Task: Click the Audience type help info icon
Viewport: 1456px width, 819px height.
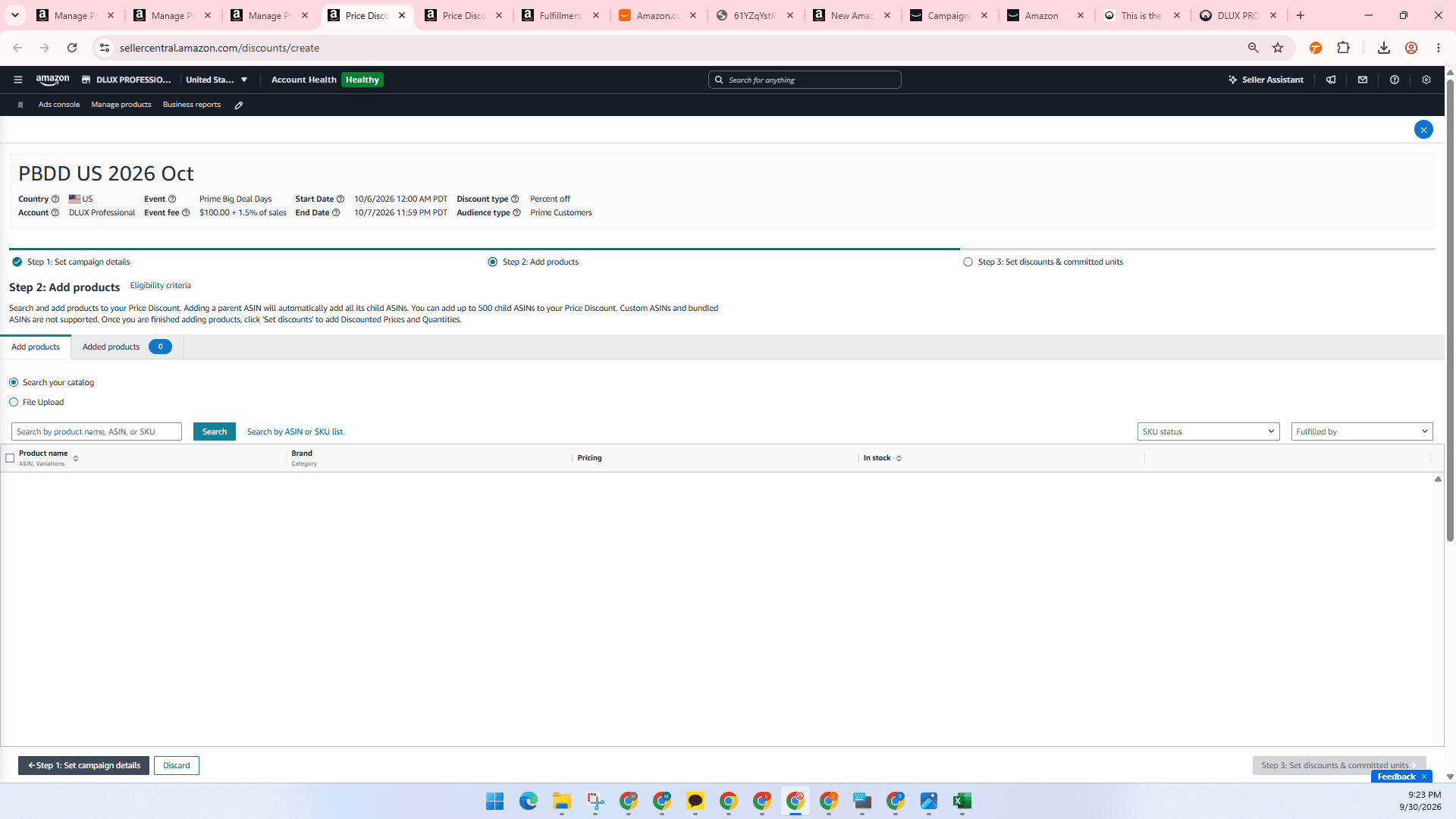Action: [x=516, y=213]
